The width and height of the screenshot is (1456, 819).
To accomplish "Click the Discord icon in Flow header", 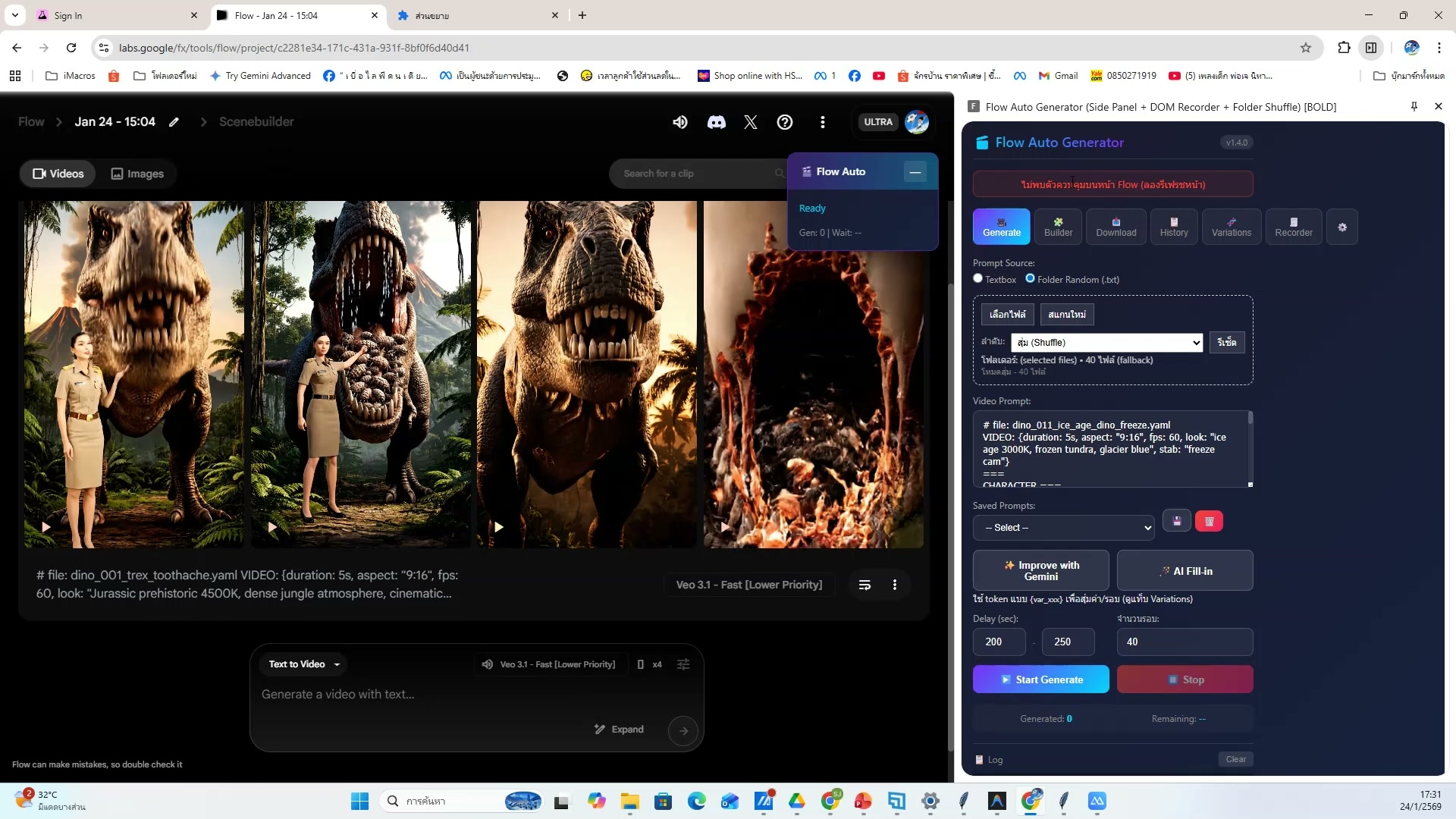I will click(x=716, y=122).
